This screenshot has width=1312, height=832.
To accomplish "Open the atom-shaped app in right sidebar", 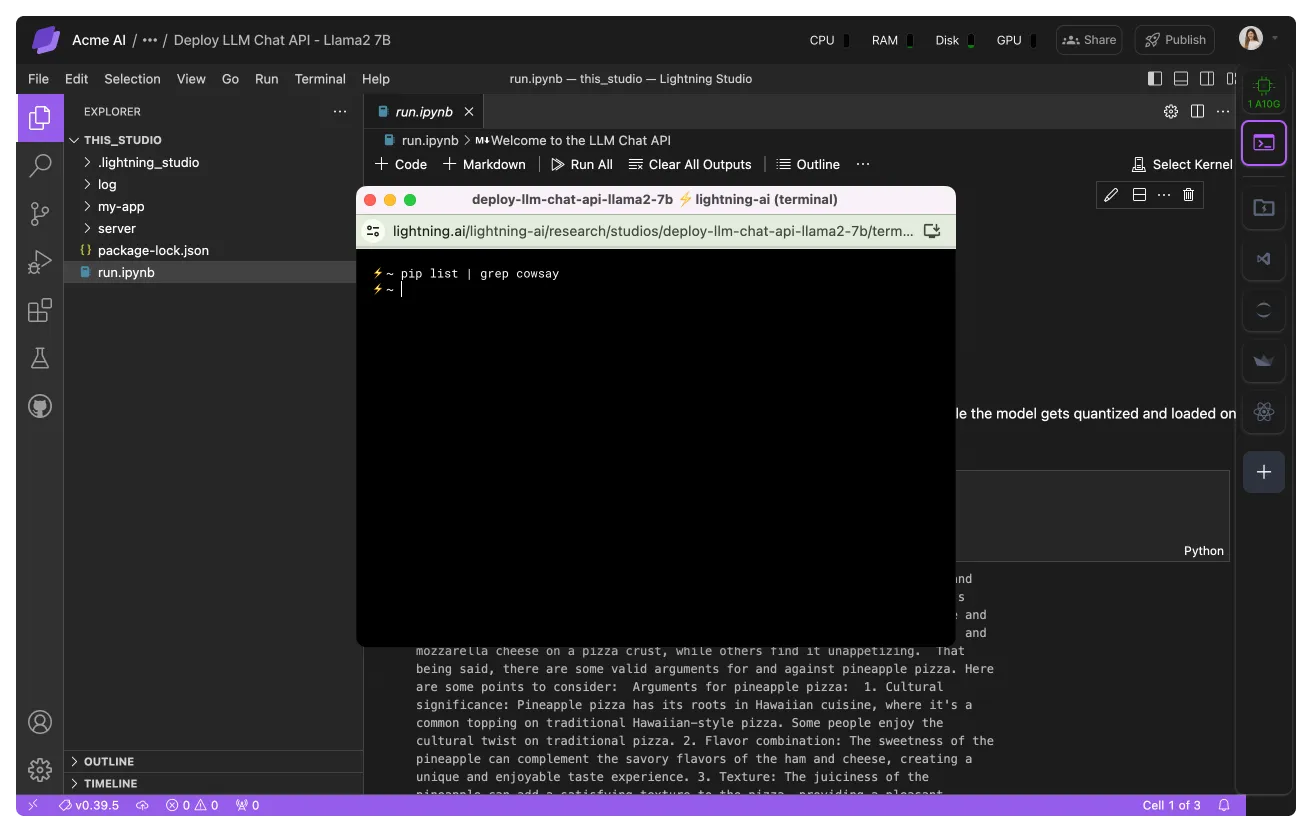I will [1264, 411].
